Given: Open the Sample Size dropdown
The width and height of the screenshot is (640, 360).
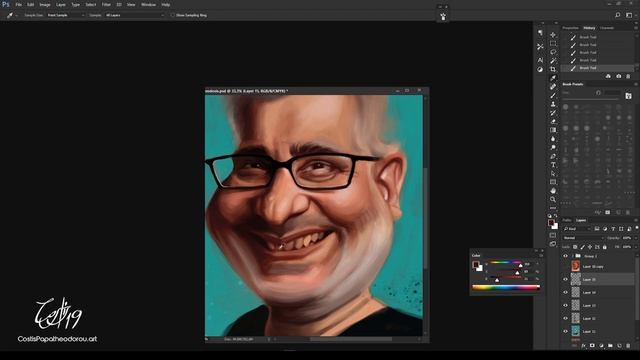Looking at the screenshot, I should click(x=66, y=15).
